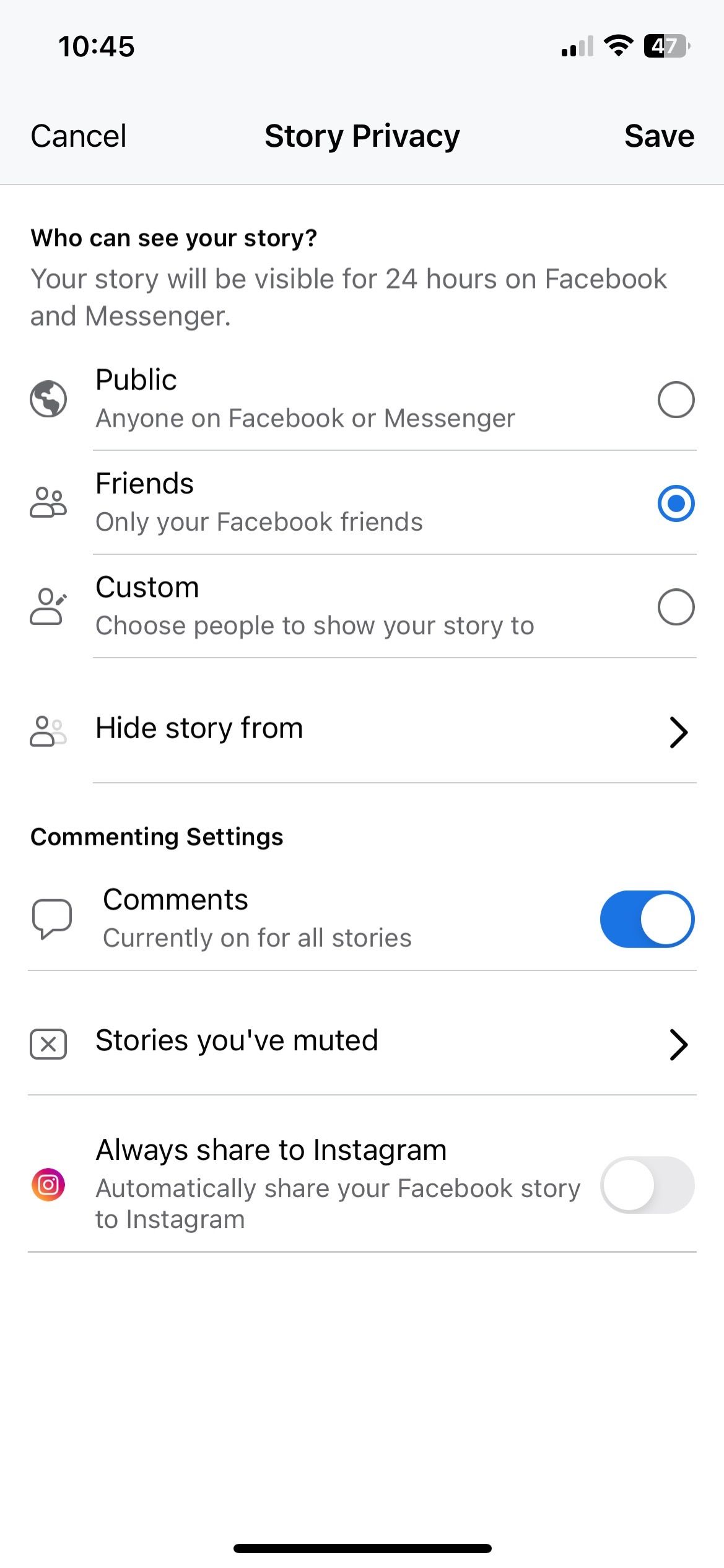The image size is (724, 1568).
Task: Select the Public radio button
Action: [676, 399]
